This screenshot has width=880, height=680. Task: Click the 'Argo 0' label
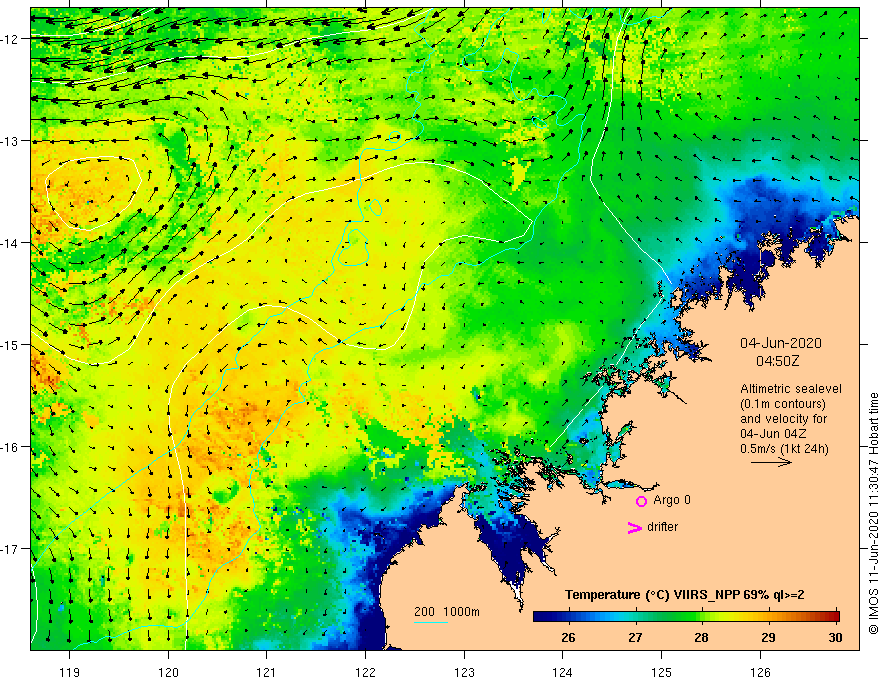click(672, 500)
